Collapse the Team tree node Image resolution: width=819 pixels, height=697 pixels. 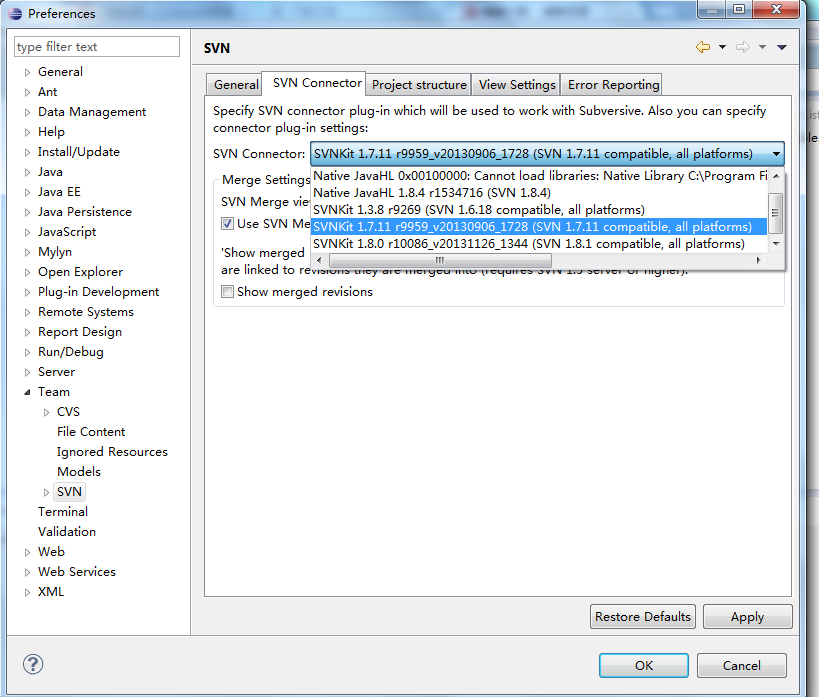pyautogui.click(x=28, y=392)
